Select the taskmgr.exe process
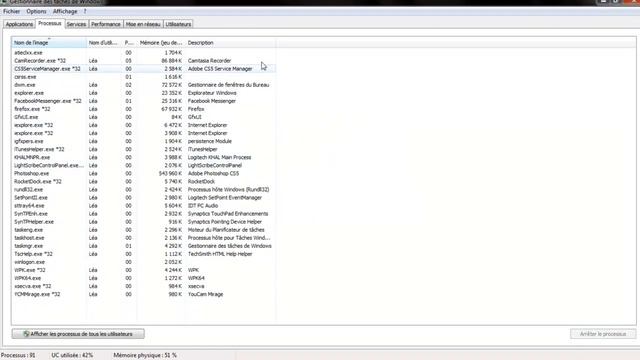The image size is (640, 360). tap(144, 246)
